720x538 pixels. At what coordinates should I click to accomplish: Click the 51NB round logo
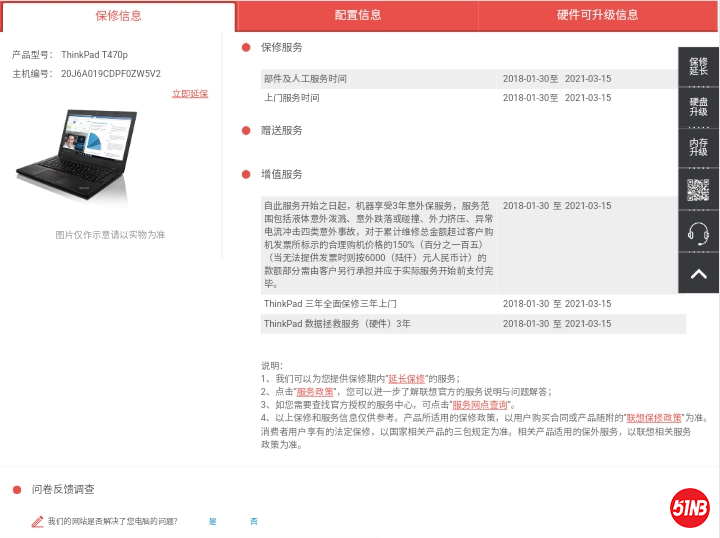click(690, 508)
